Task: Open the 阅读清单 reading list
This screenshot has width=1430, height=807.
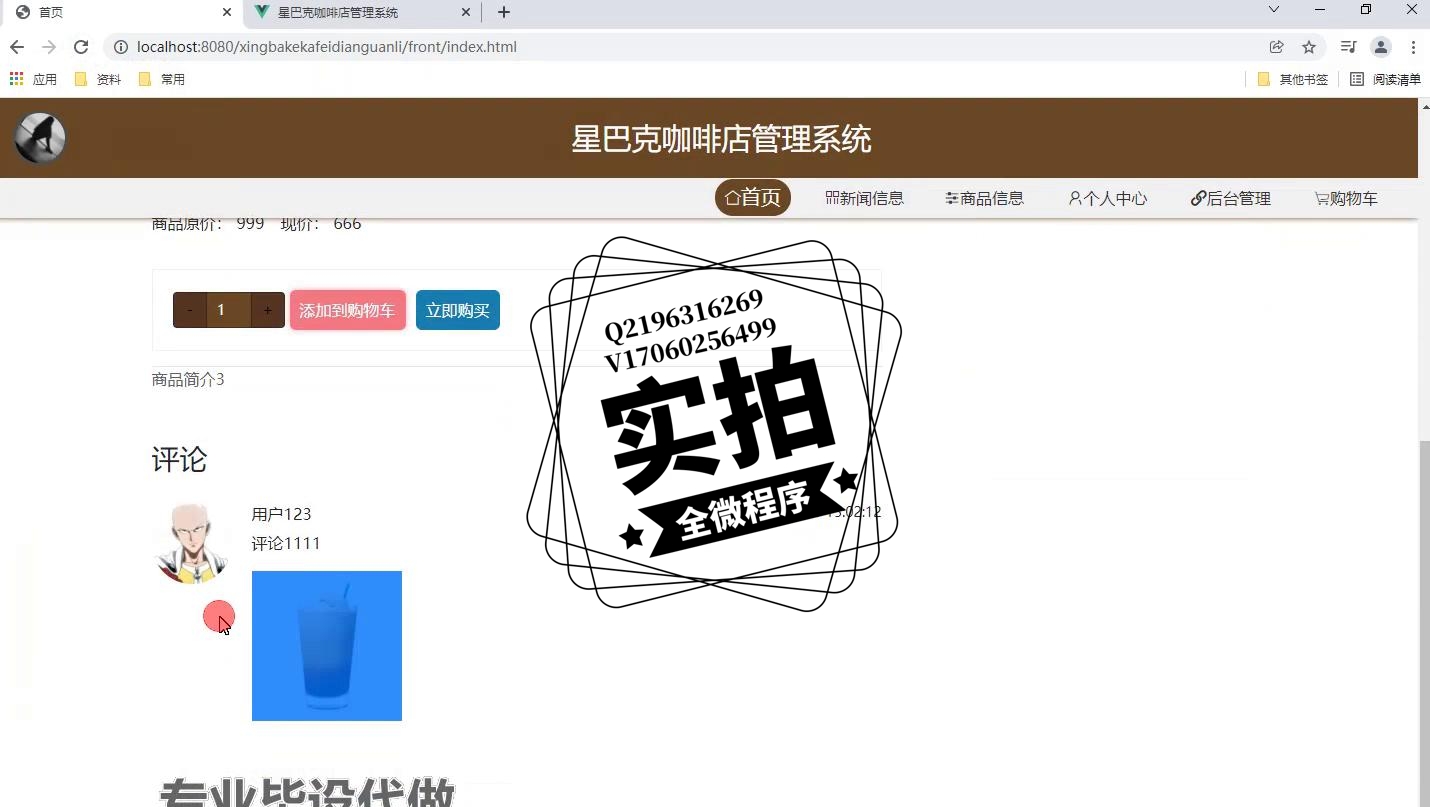Action: point(1385,79)
